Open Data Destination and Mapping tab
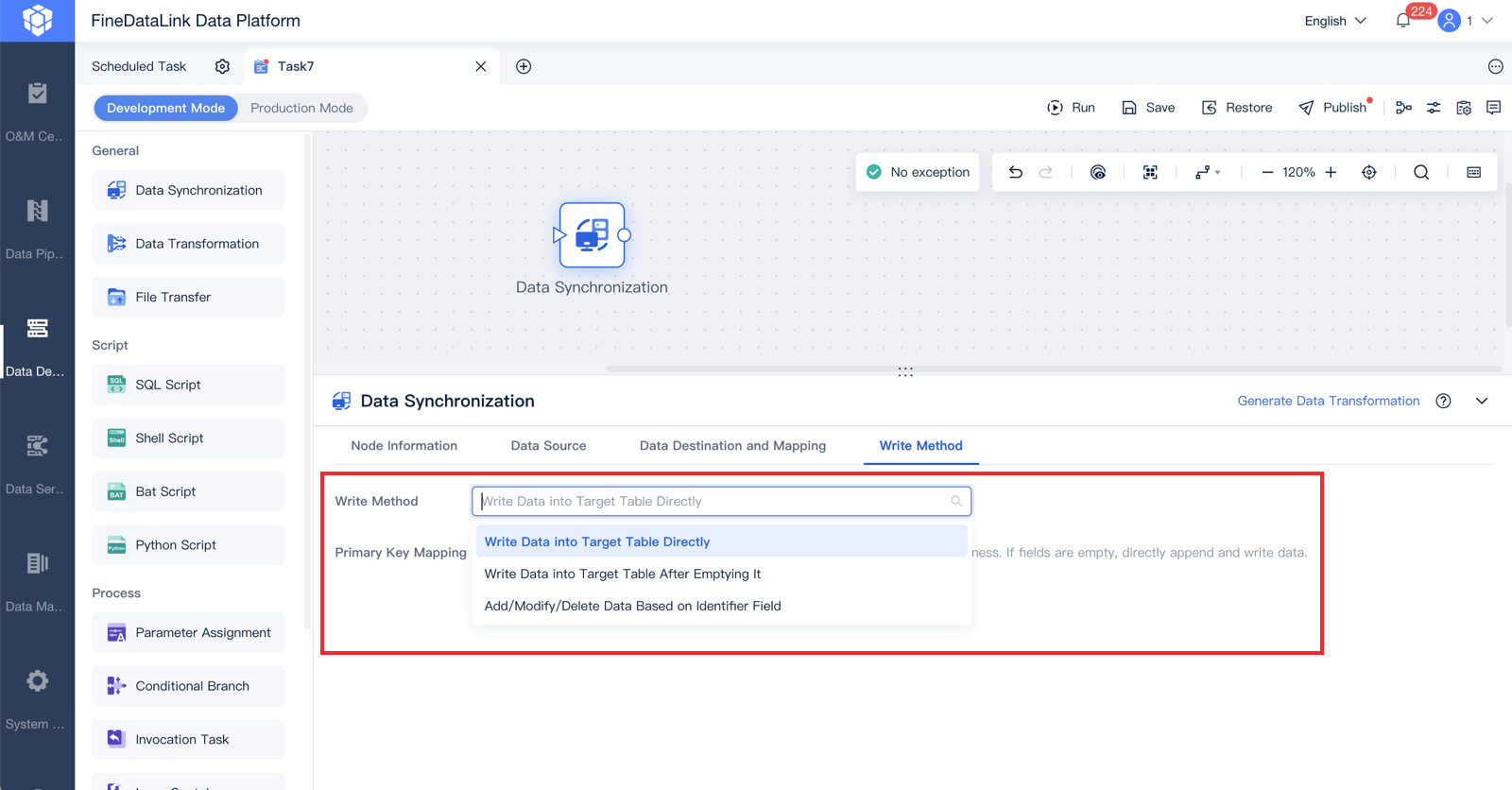1512x790 pixels. click(732, 446)
